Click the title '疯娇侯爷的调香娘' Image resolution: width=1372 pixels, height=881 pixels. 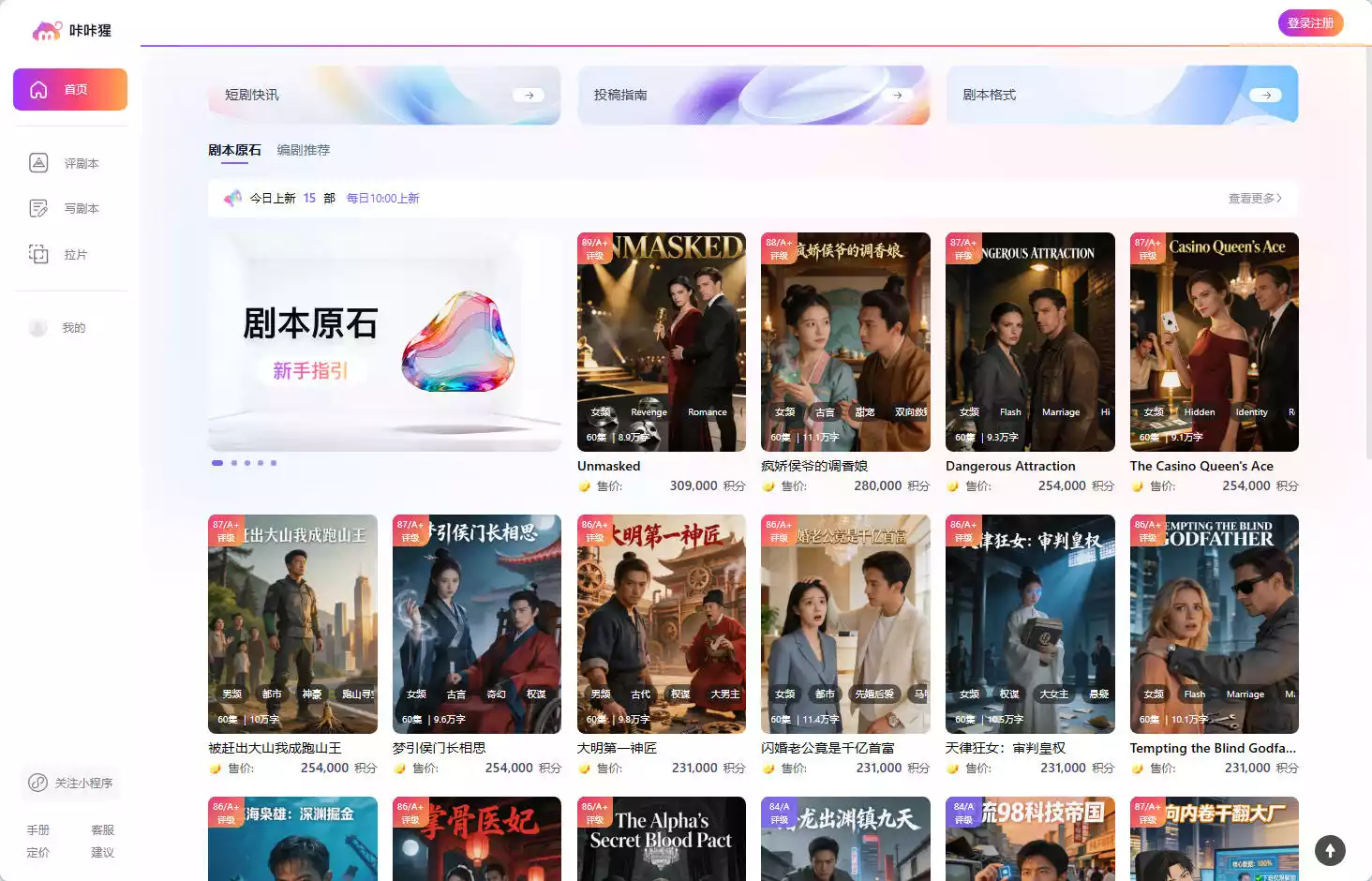pos(814,466)
